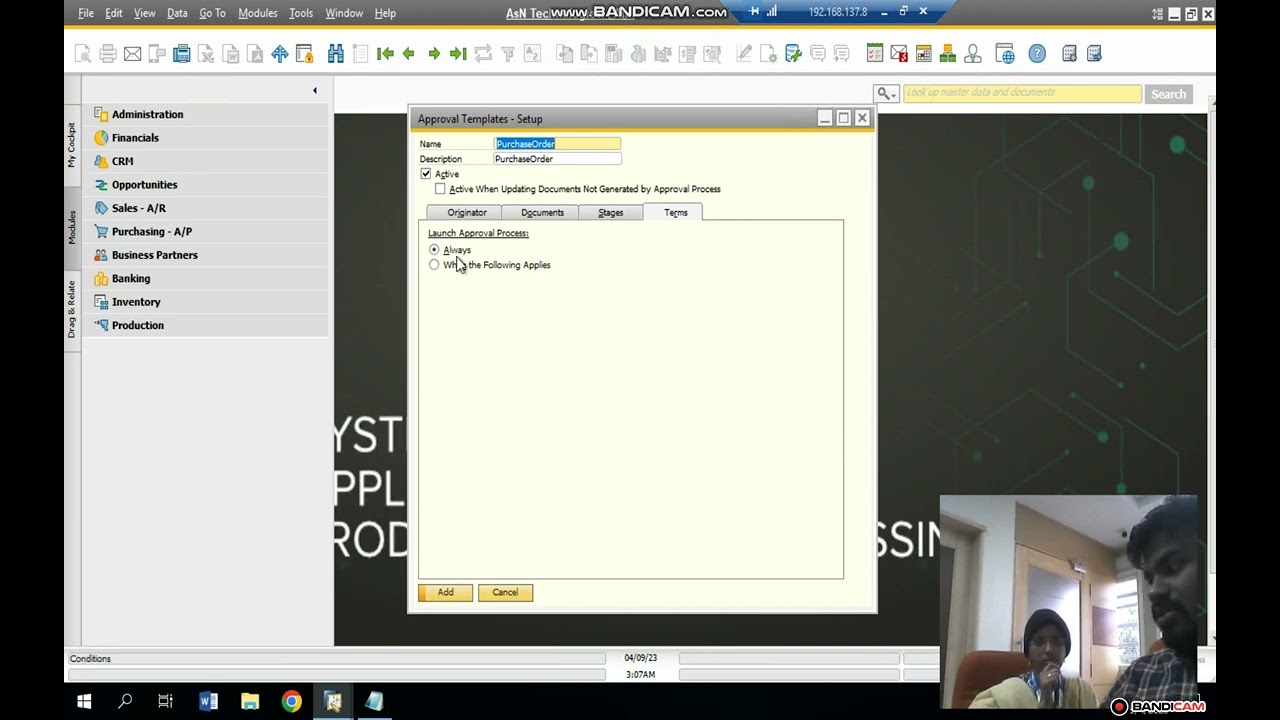Select When the Following Applies option
1280x720 pixels.
click(x=434, y=265)
